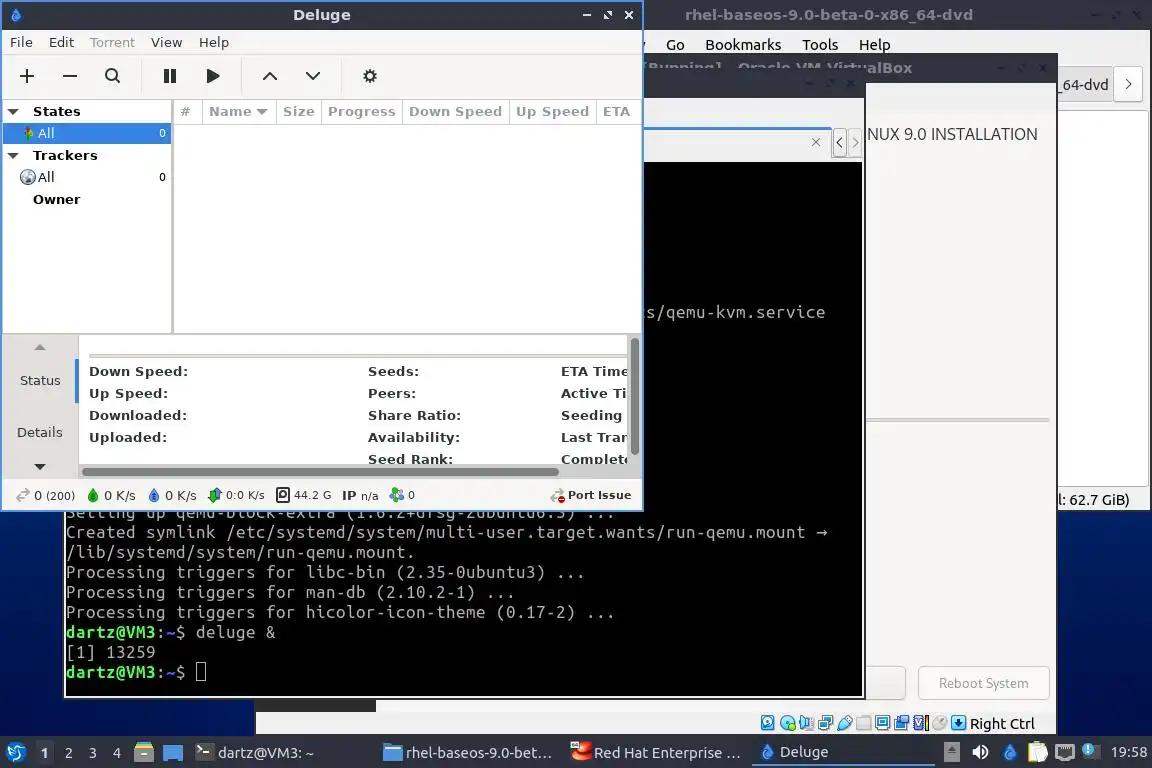Click the volume speaker tray icon
The height and width of the screenshot is (768, 1152).
(x=980, y=753)
